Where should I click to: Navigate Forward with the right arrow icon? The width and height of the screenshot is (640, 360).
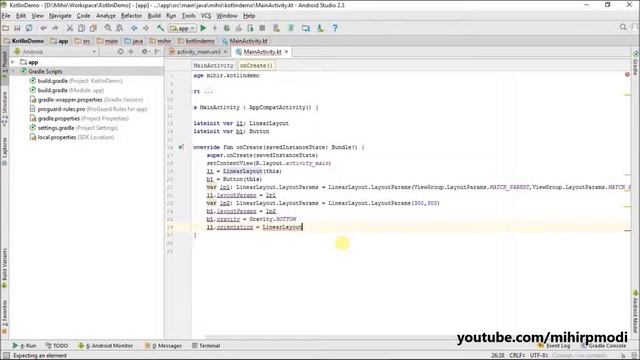(146, 28)
